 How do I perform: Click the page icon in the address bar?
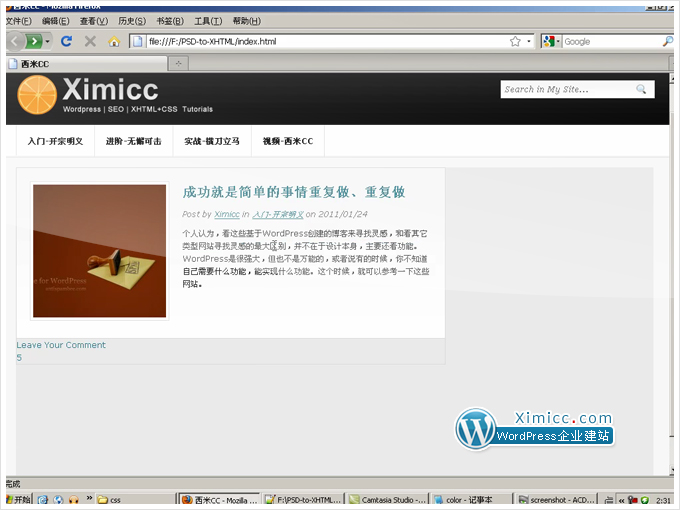pos(137,42)
